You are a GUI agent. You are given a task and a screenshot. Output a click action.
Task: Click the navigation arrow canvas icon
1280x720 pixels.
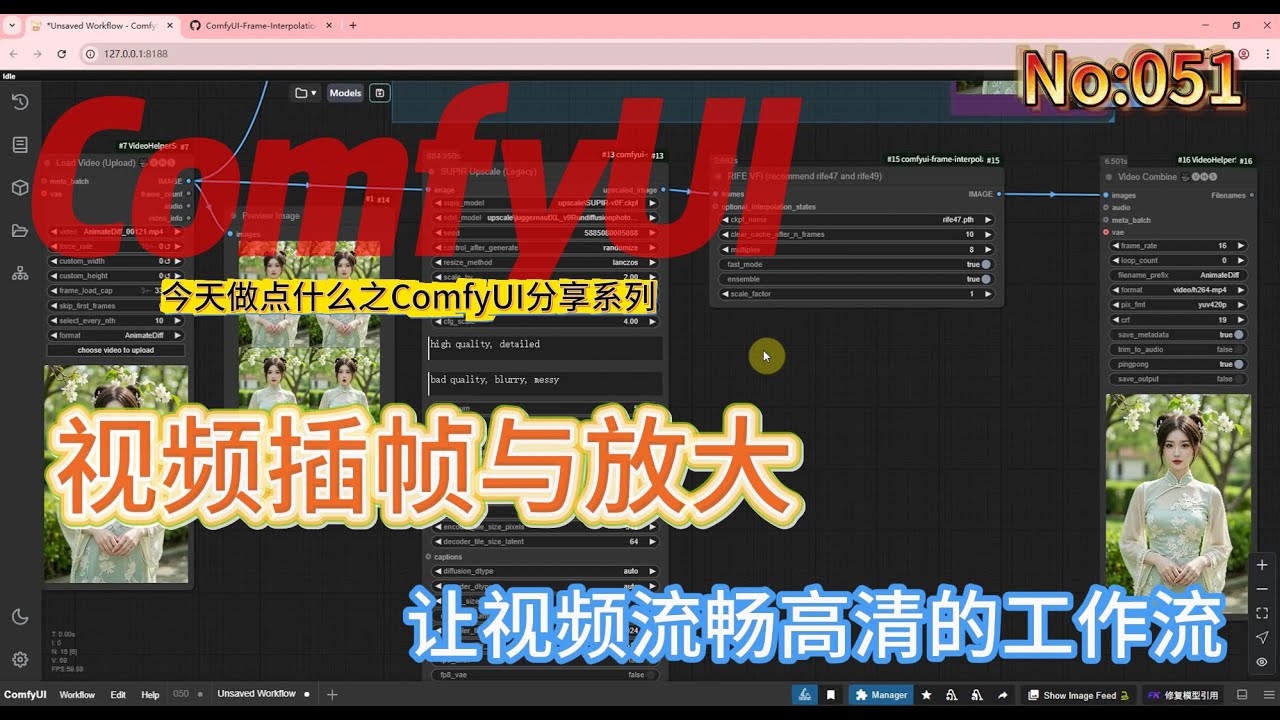[x=1262, y=638]
